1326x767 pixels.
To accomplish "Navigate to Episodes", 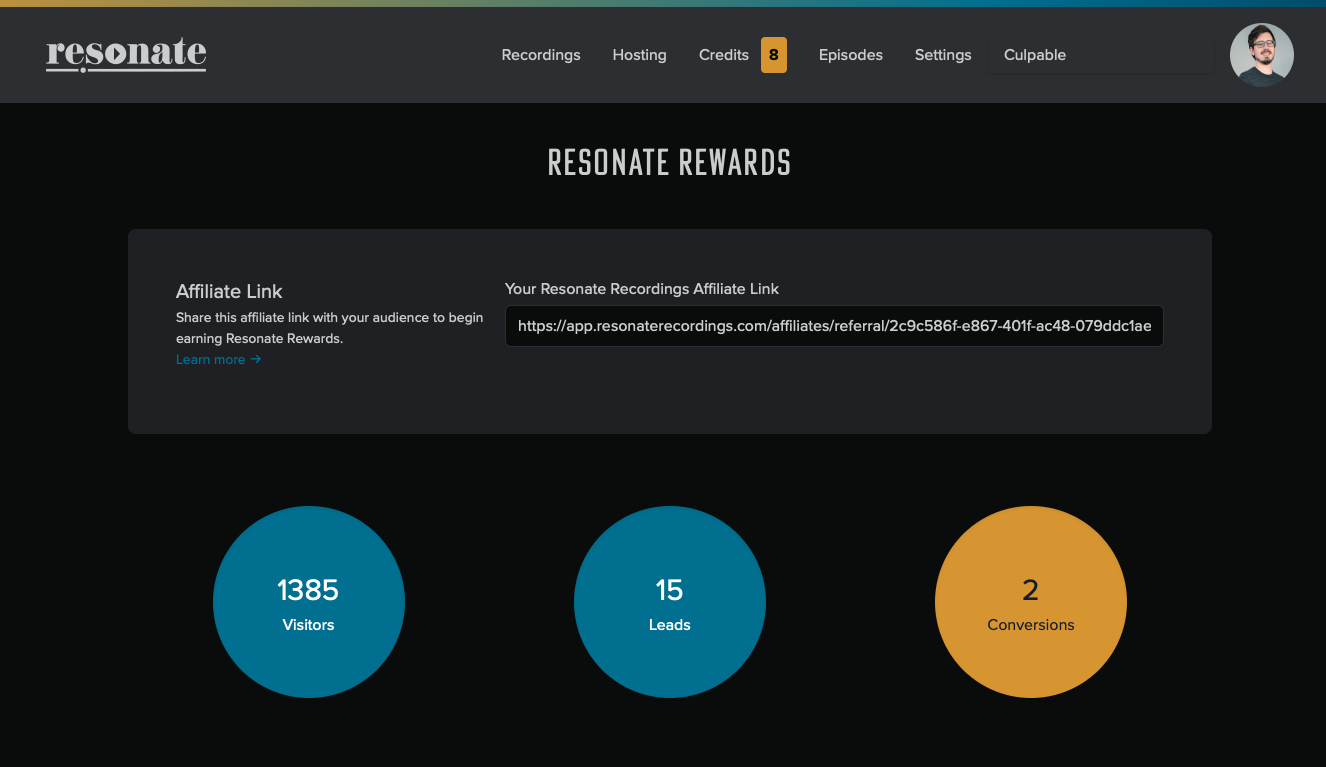I will point(851,55).
